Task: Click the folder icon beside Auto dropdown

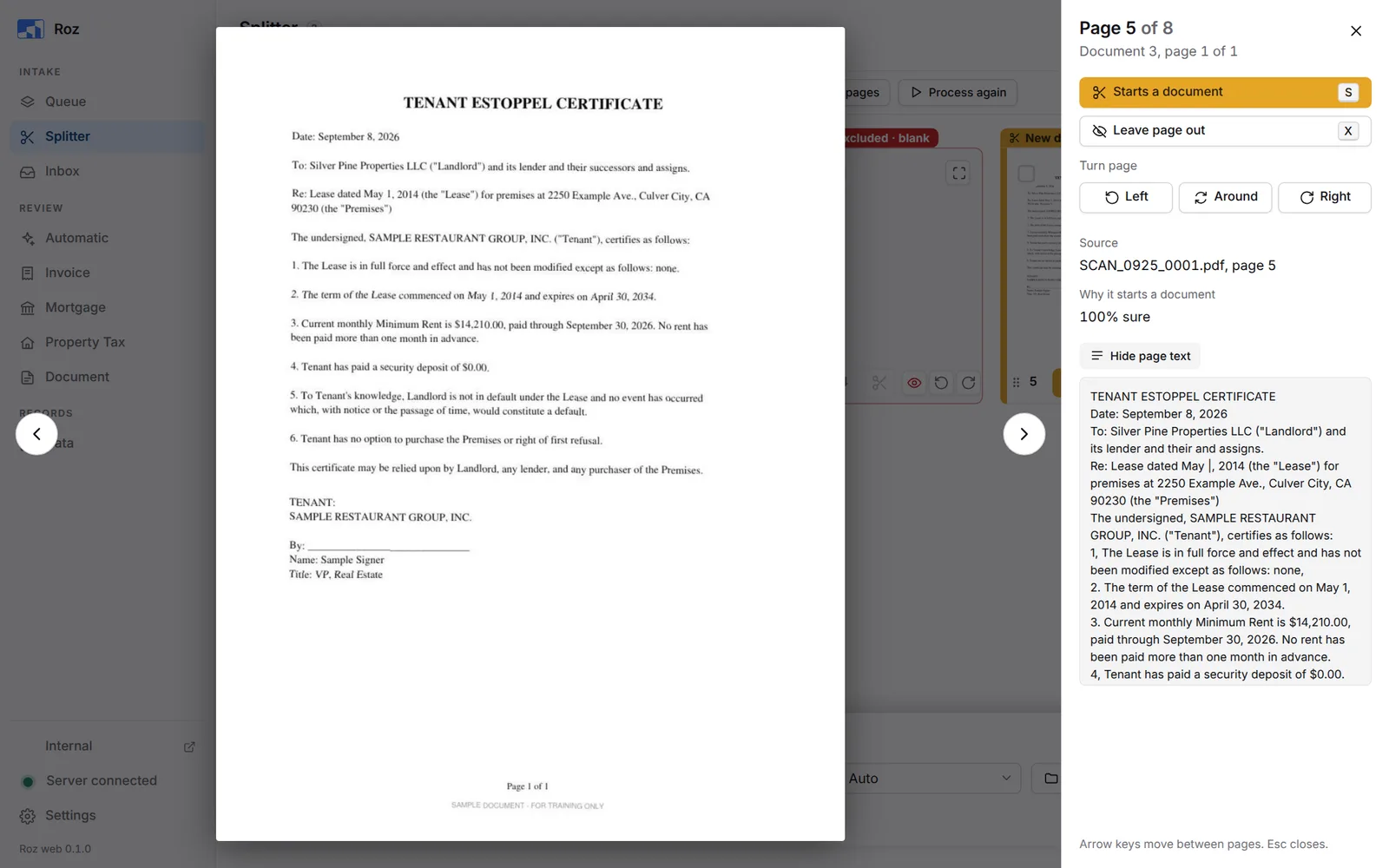Action: point(1050,779)
